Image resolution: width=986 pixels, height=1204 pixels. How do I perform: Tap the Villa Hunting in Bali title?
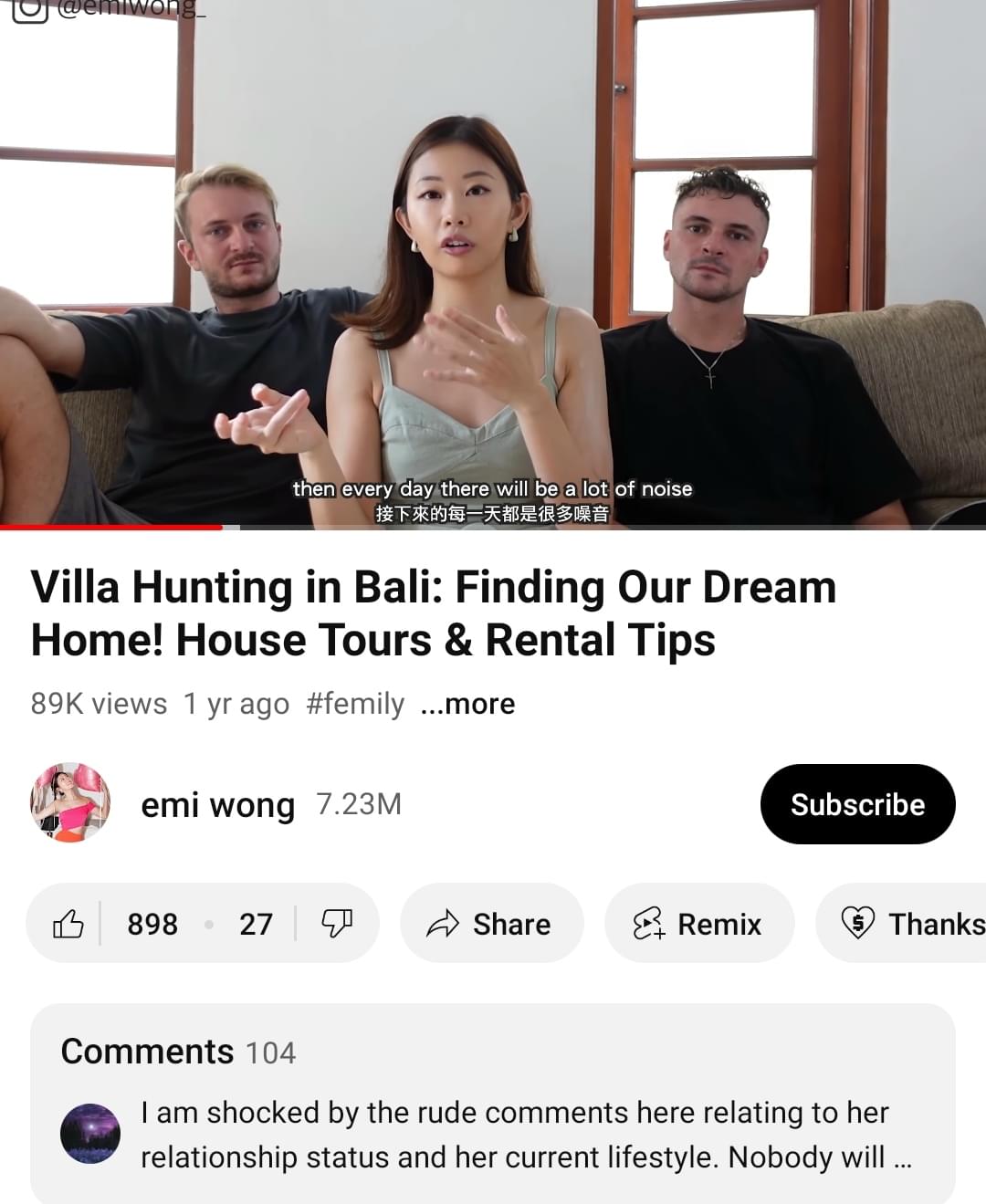tap(434, 612)
